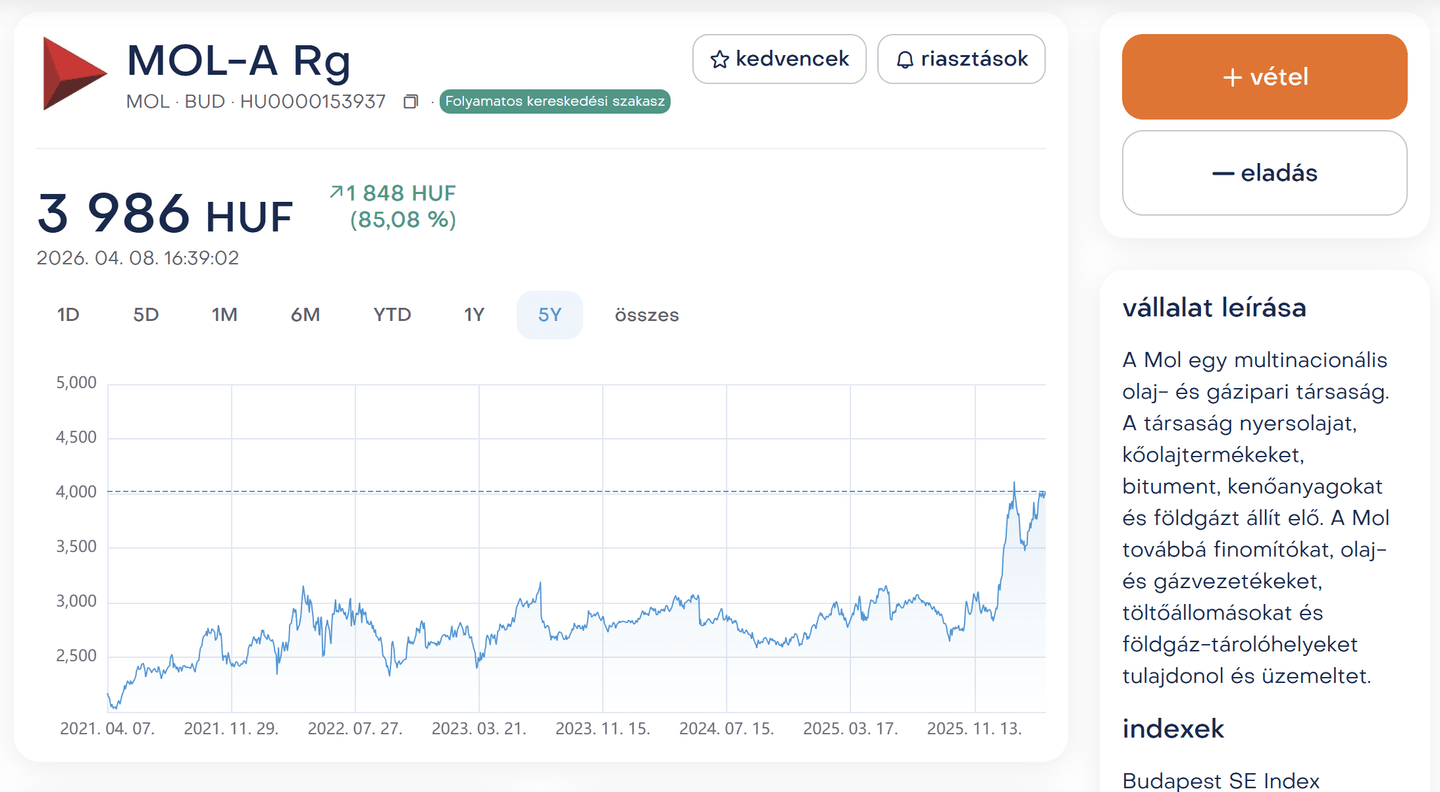This screenshot has height=792, width=1440.
Task: Click the 5,000 y-axis label
Action: pyautogui.click(x=76, y=383)
